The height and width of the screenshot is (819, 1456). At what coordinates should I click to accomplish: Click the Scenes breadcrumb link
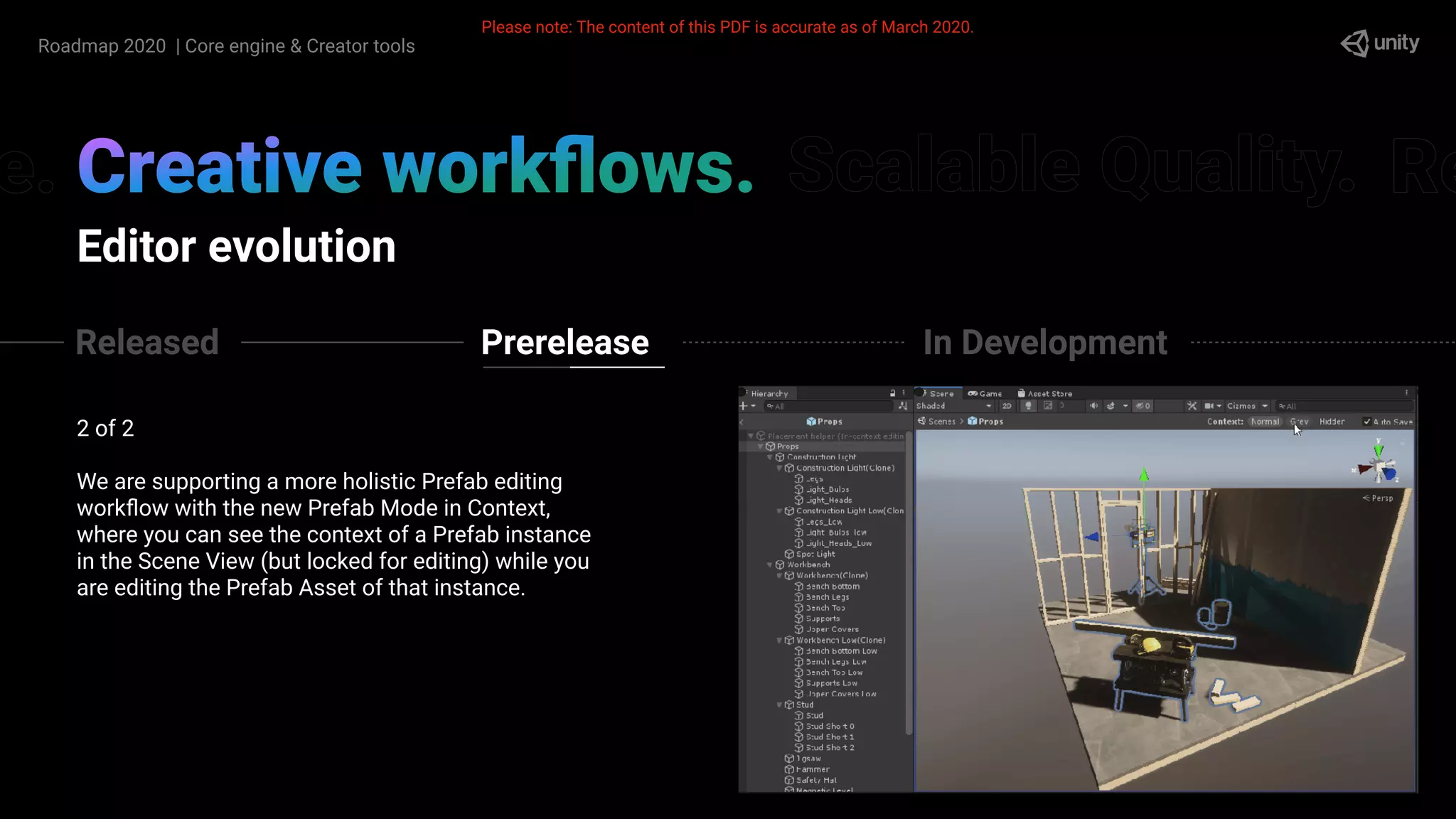click(942, 422)
